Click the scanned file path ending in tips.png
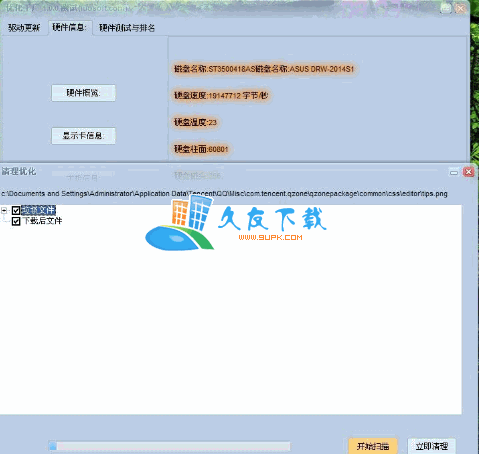 point(224,194)
